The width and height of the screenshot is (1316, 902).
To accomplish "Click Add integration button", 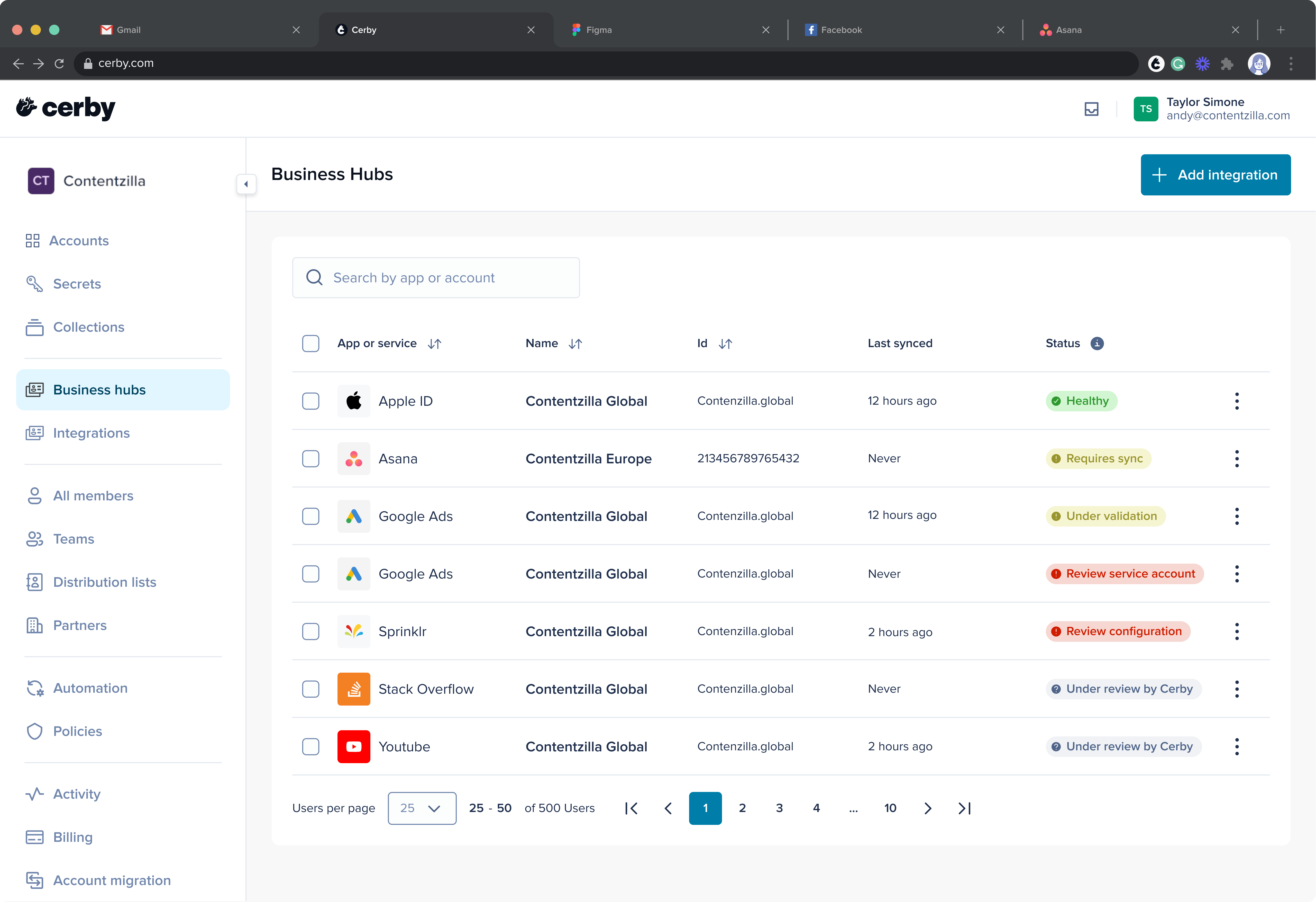I will tap(1216, 175).
